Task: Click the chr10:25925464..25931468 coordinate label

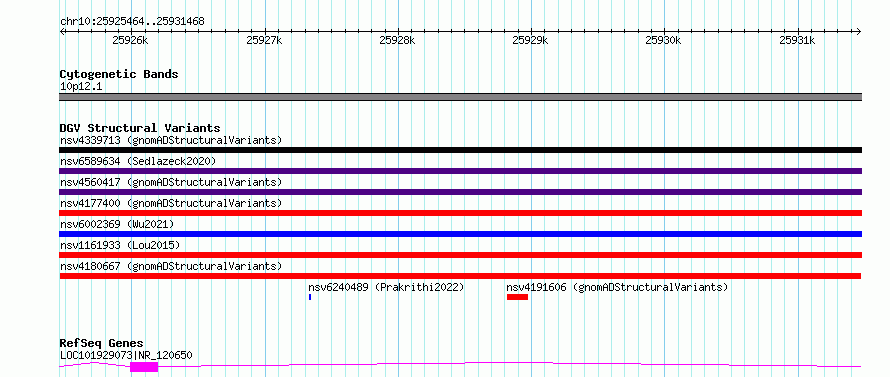Action: pyautogui.click(x=132, y=22)
